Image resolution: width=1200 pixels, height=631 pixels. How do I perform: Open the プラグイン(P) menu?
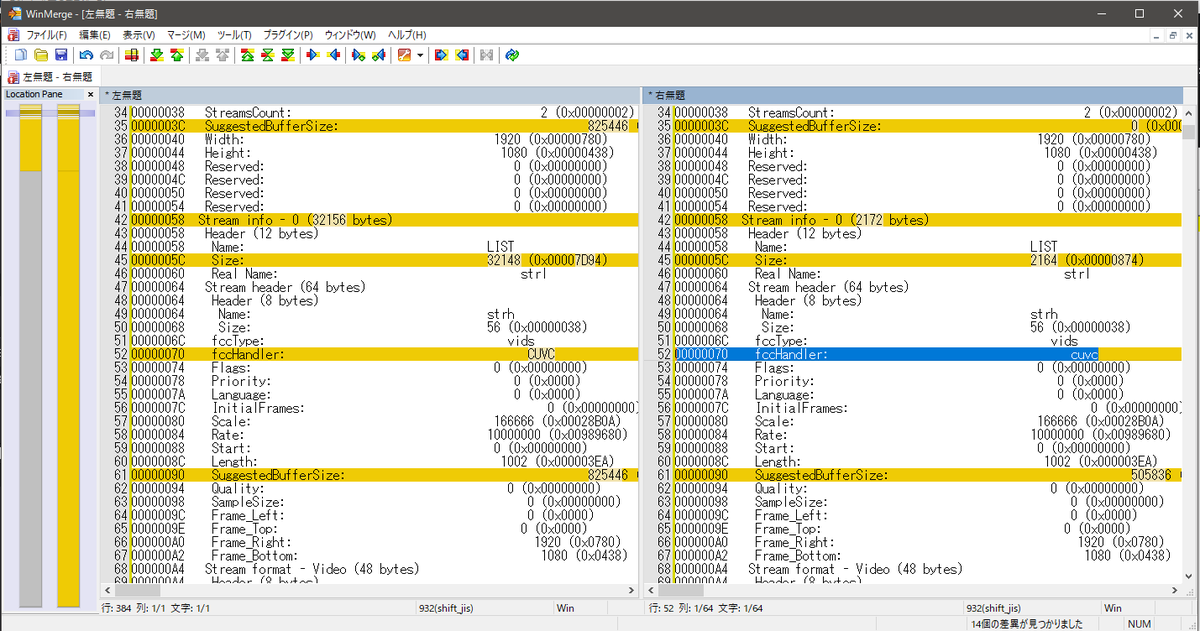click(288, 35)
